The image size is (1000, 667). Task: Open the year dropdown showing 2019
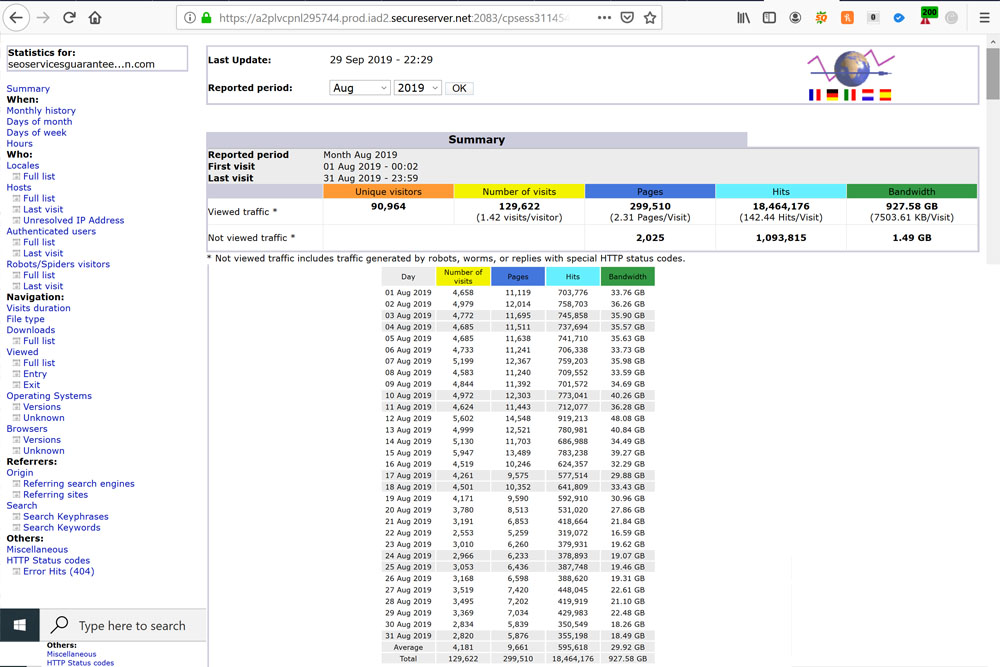(x=417, y=88)
